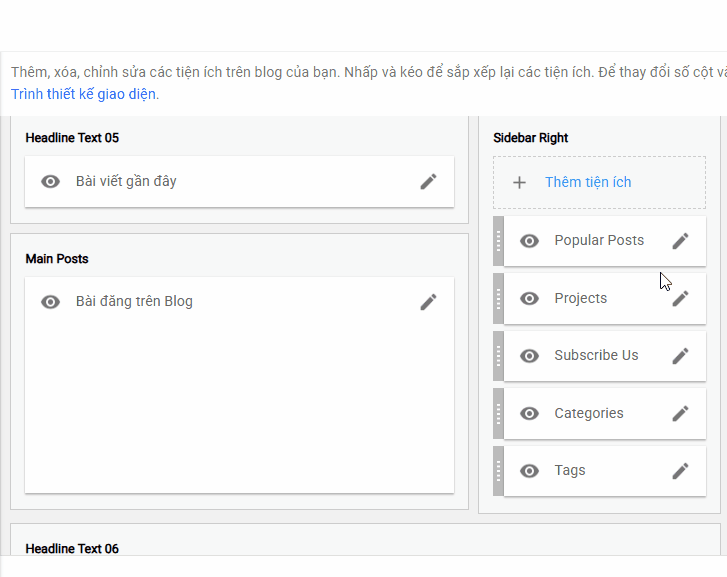Click pencil icon for Popular Posts

(x=680, y=241)
